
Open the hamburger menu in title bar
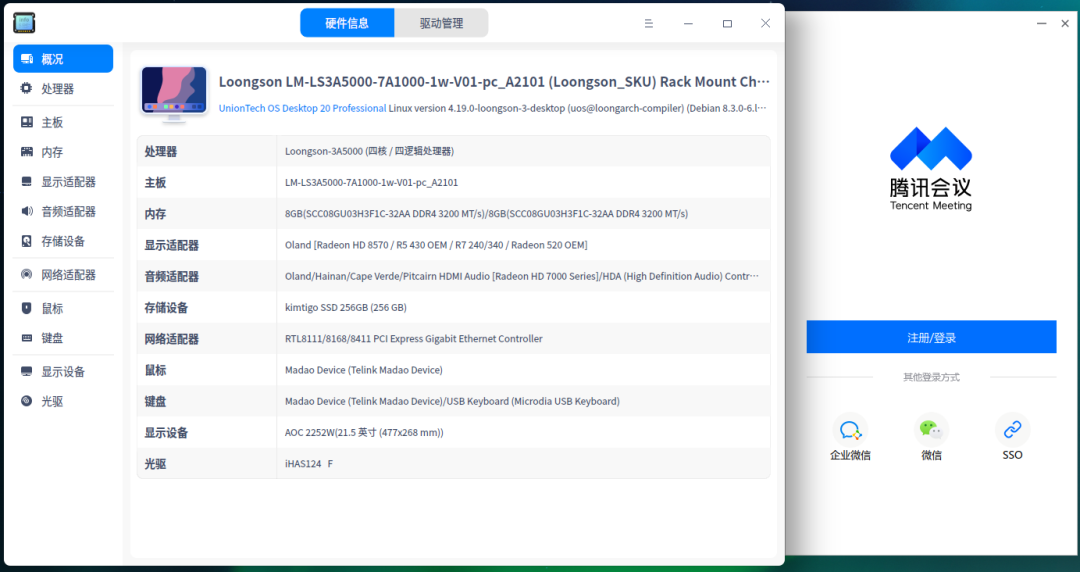click(649, 23)
